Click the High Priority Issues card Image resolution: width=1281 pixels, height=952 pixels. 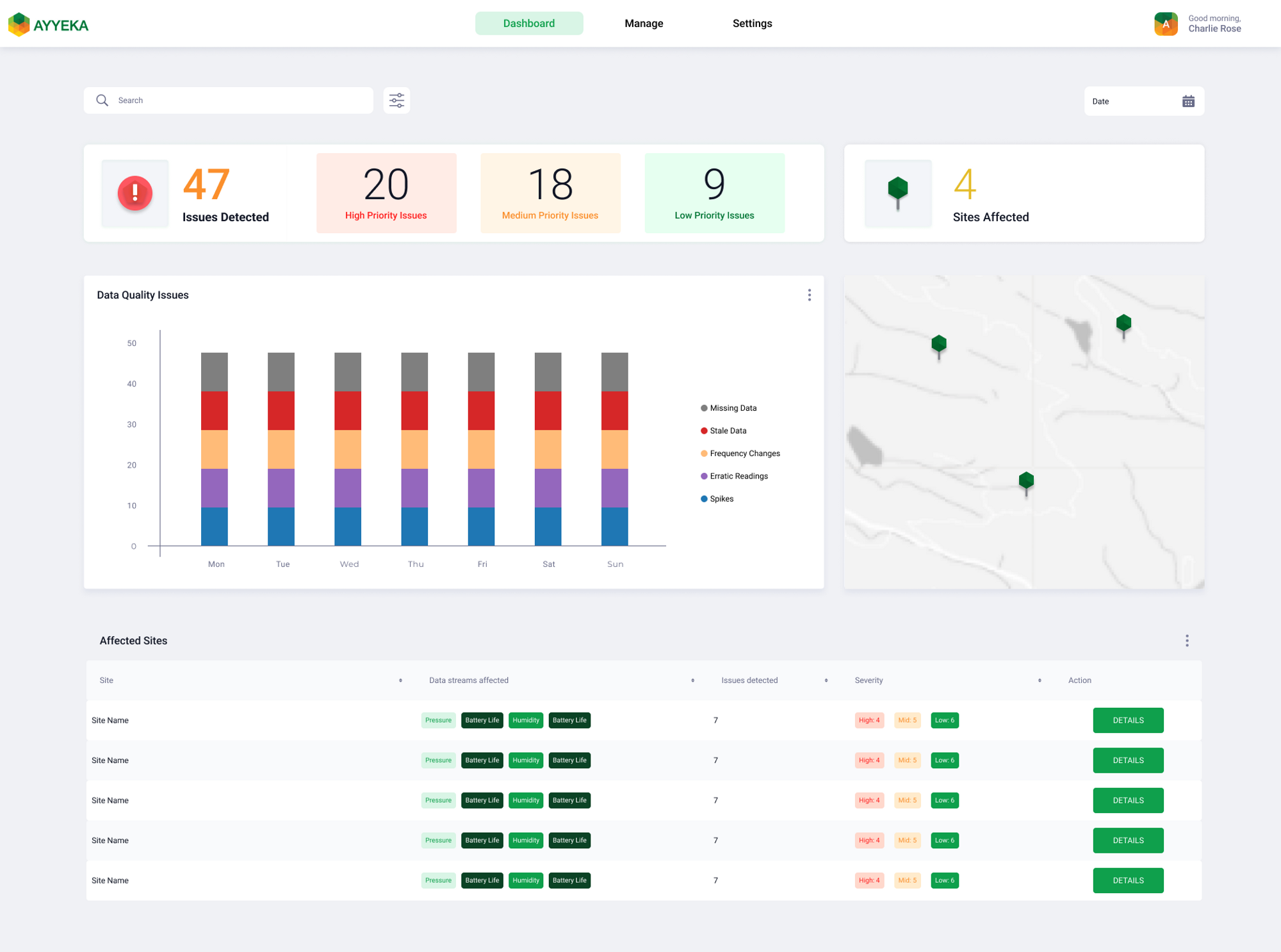[386, 193]
